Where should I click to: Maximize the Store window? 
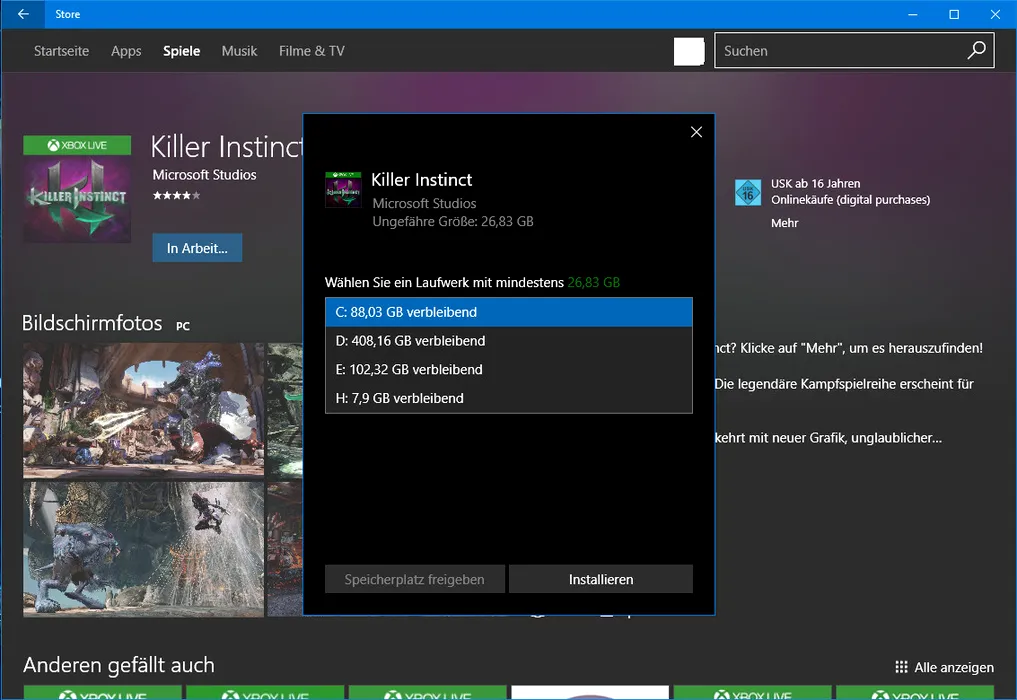pyautogui.click(x=954, y=14)
